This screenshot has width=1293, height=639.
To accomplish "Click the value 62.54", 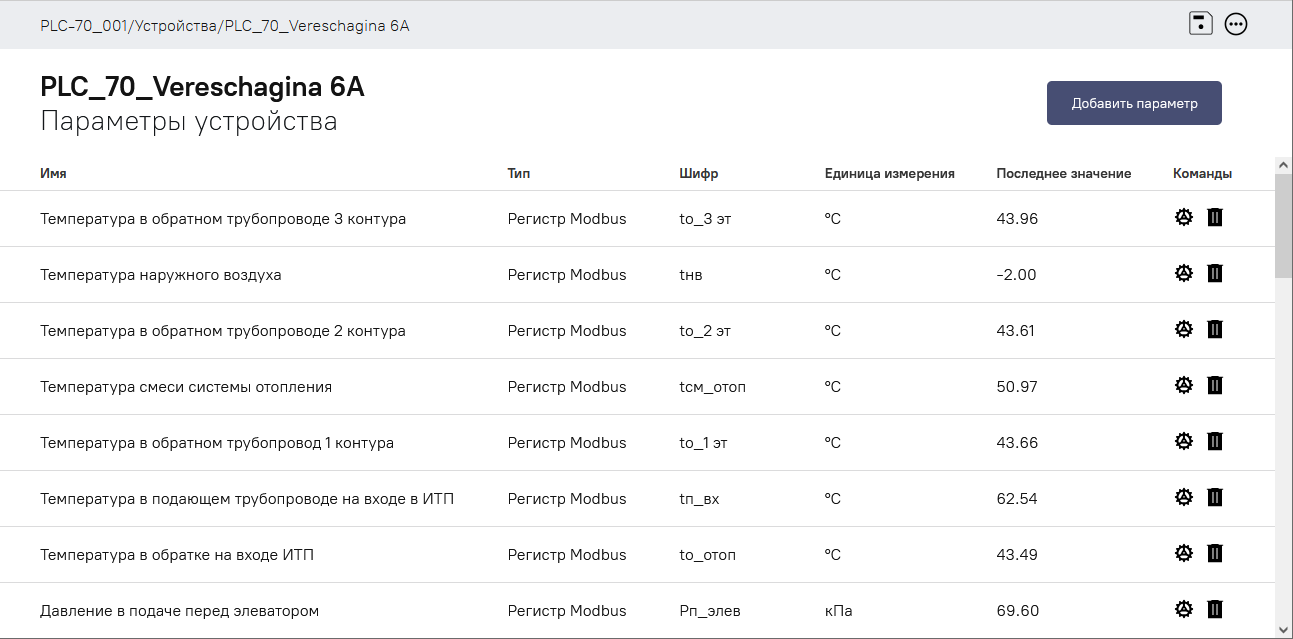I will pyautogui.click(x=1017, y=498).
